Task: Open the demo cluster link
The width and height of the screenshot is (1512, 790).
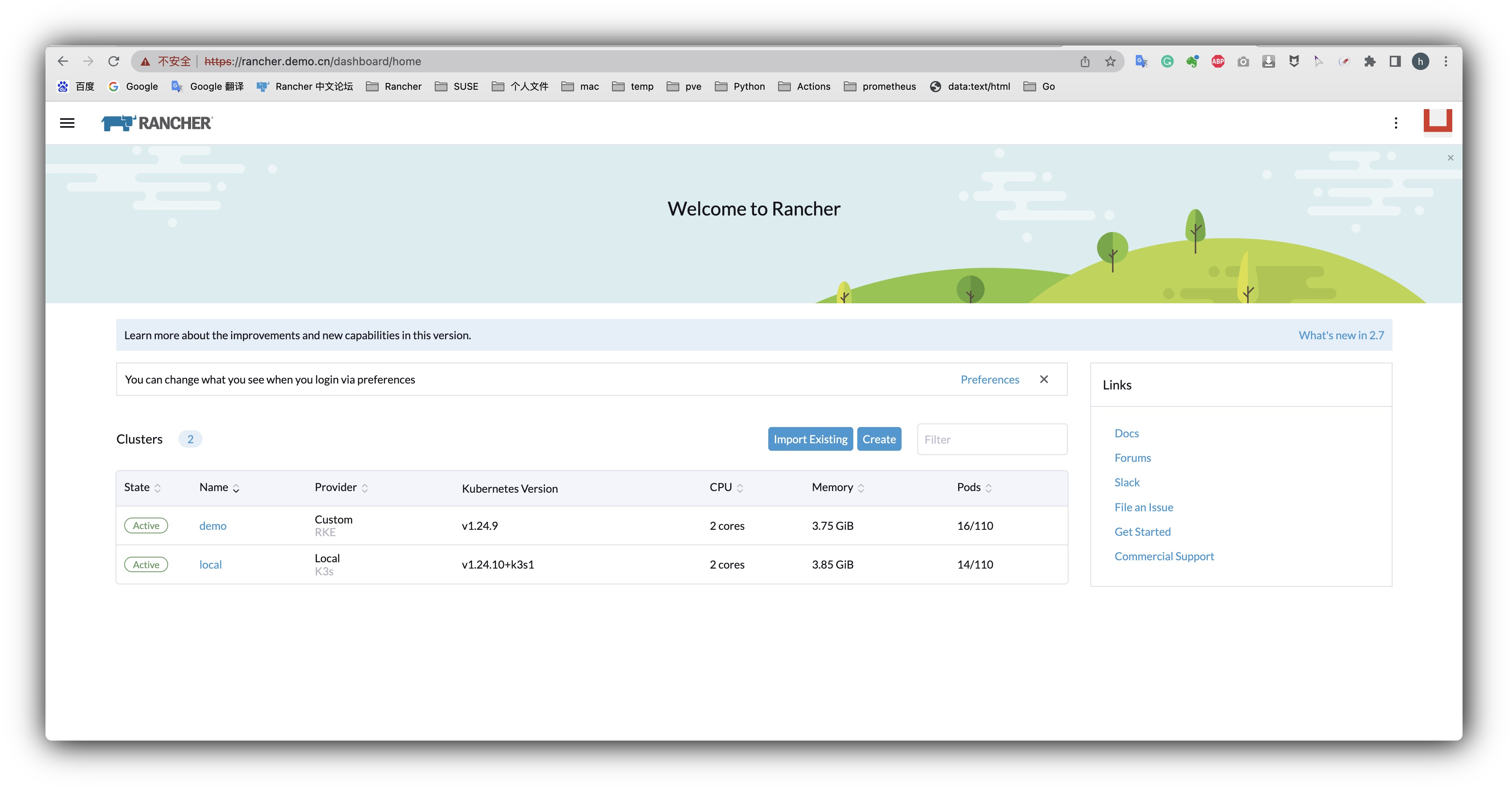Action: click(x=212, y=526)
